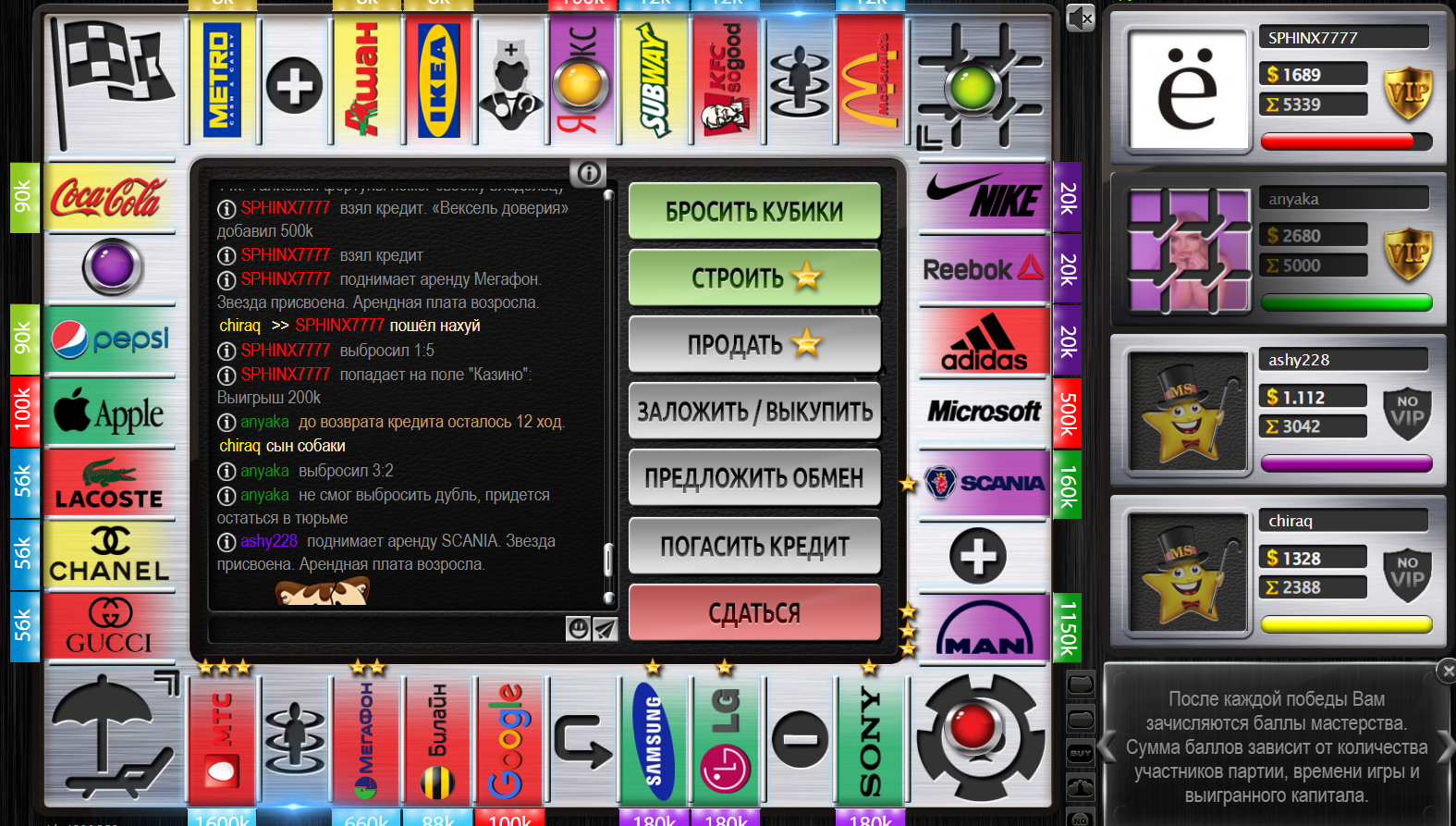1456x826 pixels.
Task: Select the McDonald's board cell
Action: 869,81
